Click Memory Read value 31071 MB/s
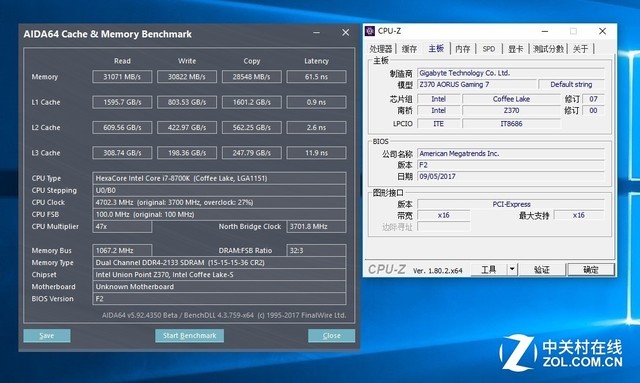This screenshot has height=383, width=640. pyautogui.click(x=122, y=77)
